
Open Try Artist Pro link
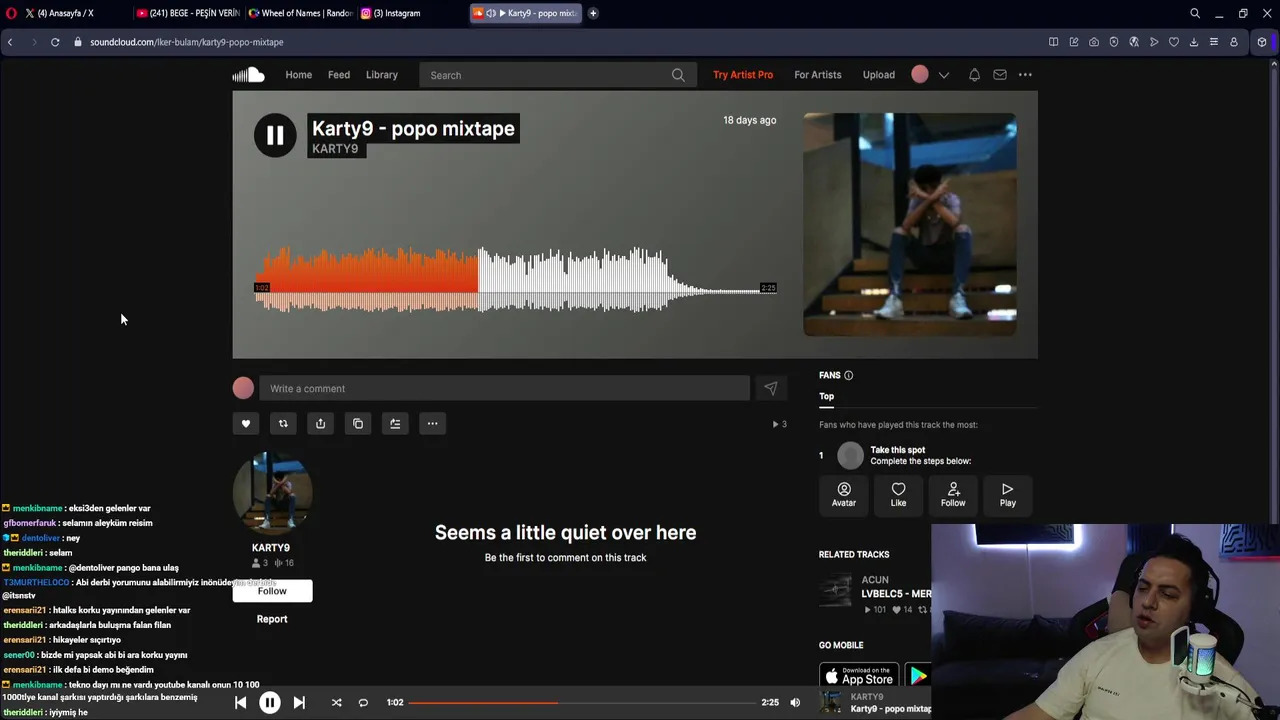pyautogui.click(x=743, y=75)
